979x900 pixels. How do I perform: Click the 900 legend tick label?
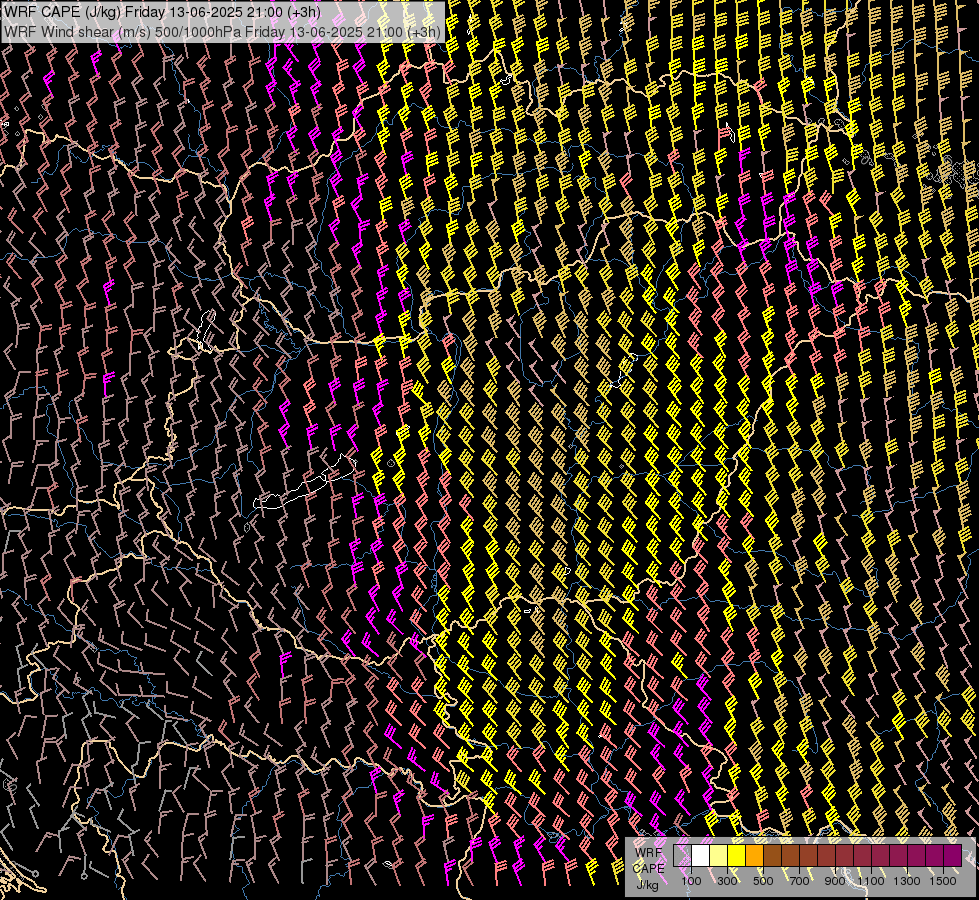(835, 881)
